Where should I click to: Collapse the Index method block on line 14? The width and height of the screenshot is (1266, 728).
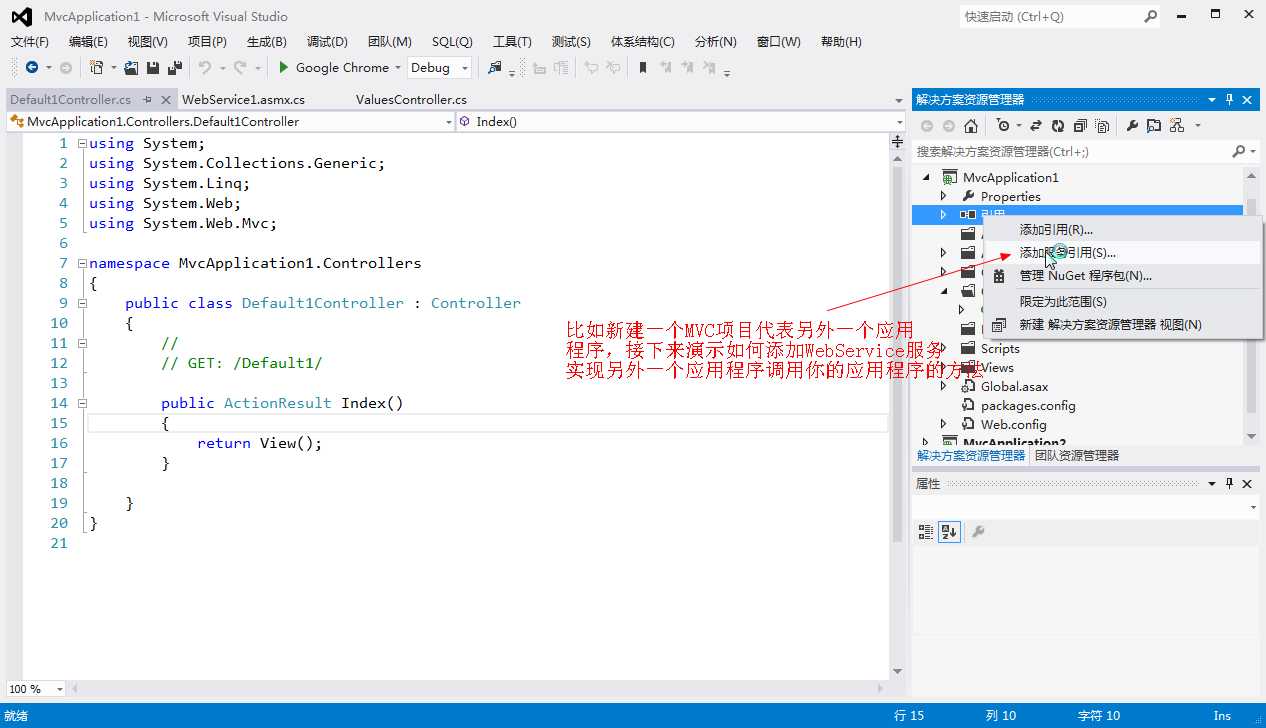pos(82,403)
